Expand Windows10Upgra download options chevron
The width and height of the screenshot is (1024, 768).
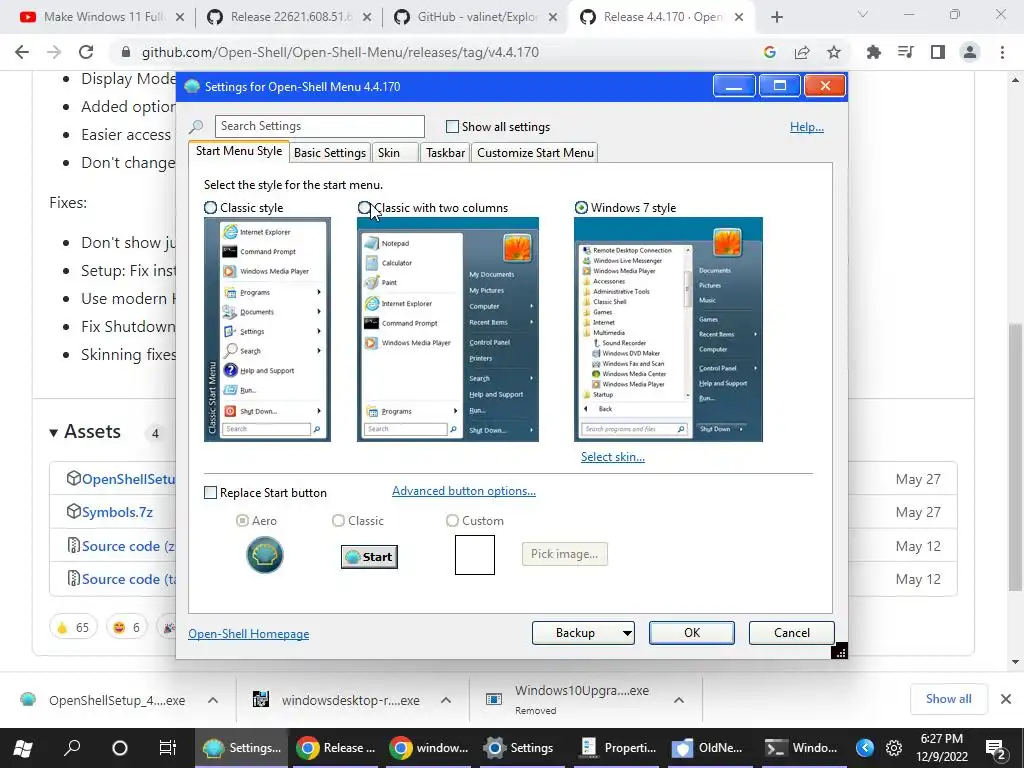[x=679, y=700]
